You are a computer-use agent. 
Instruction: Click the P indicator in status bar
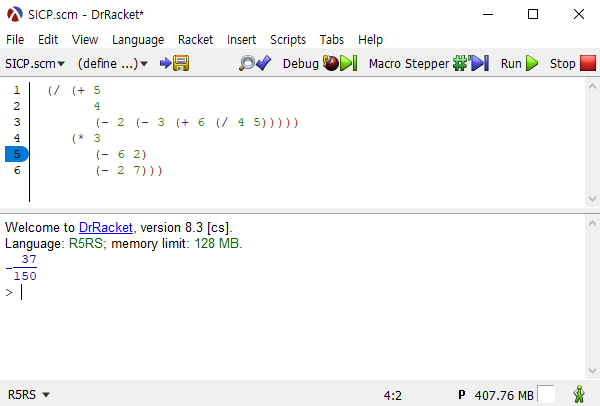462,395
